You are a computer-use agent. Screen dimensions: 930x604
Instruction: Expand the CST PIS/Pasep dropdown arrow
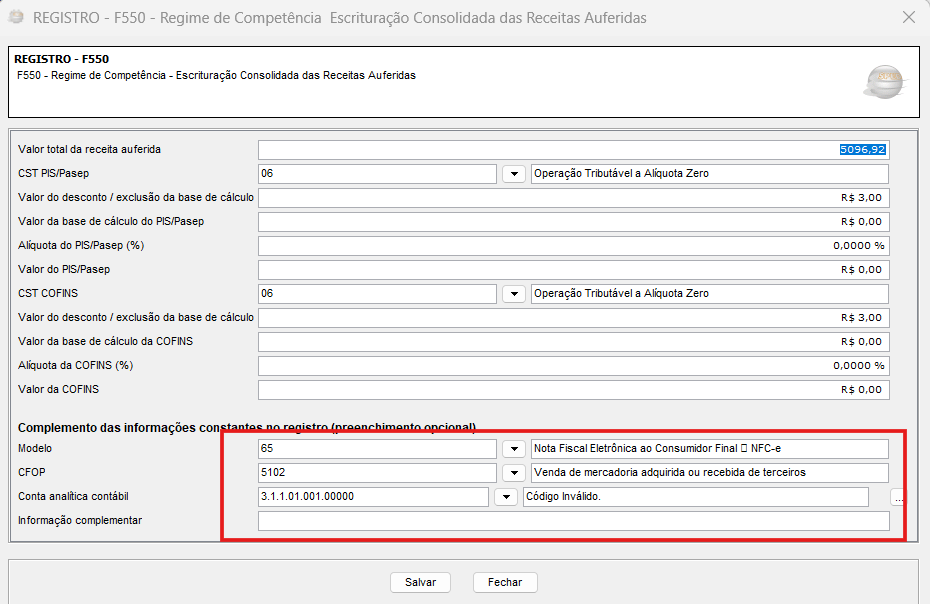pos(514,174)
